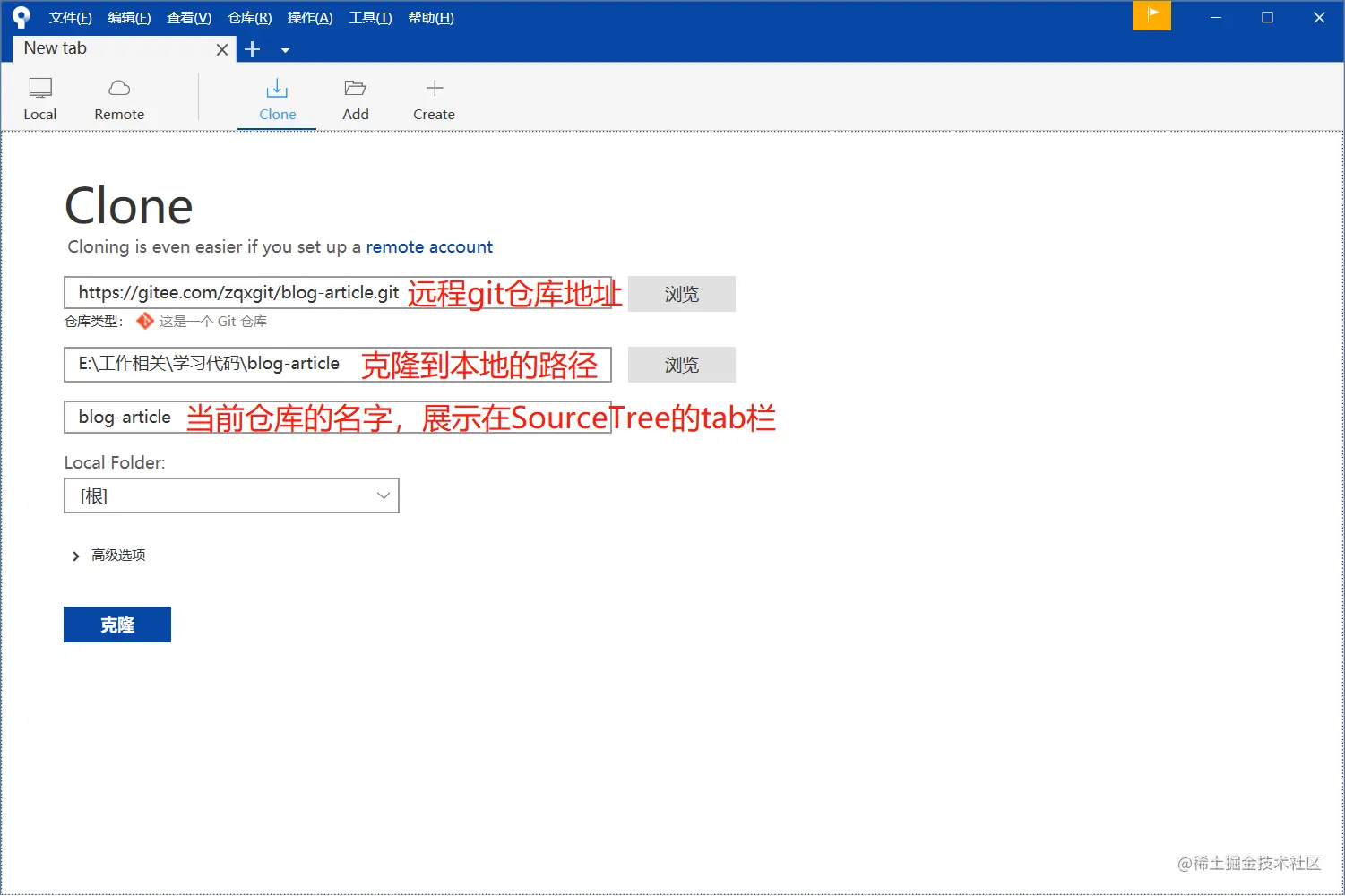Screen dimensions: 1345x896
Task: Open the 文件(F) menu
Action: click(71, 18)
